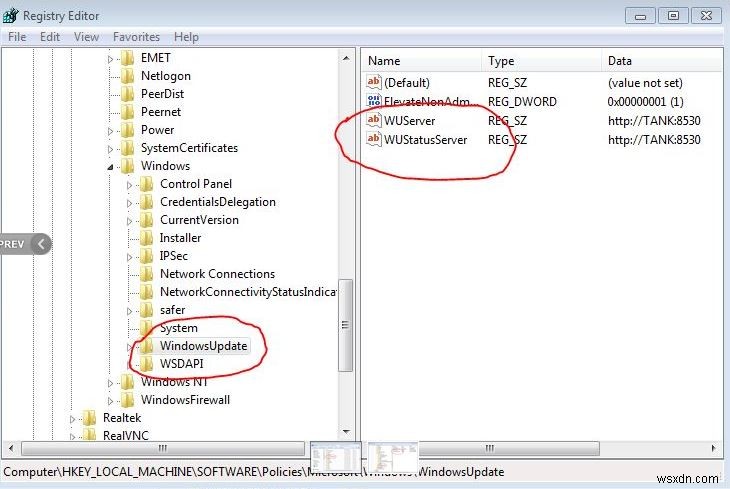Click the string icon of WUStatusServer
This screenshot has height=489, width=730.
(374, 139)
